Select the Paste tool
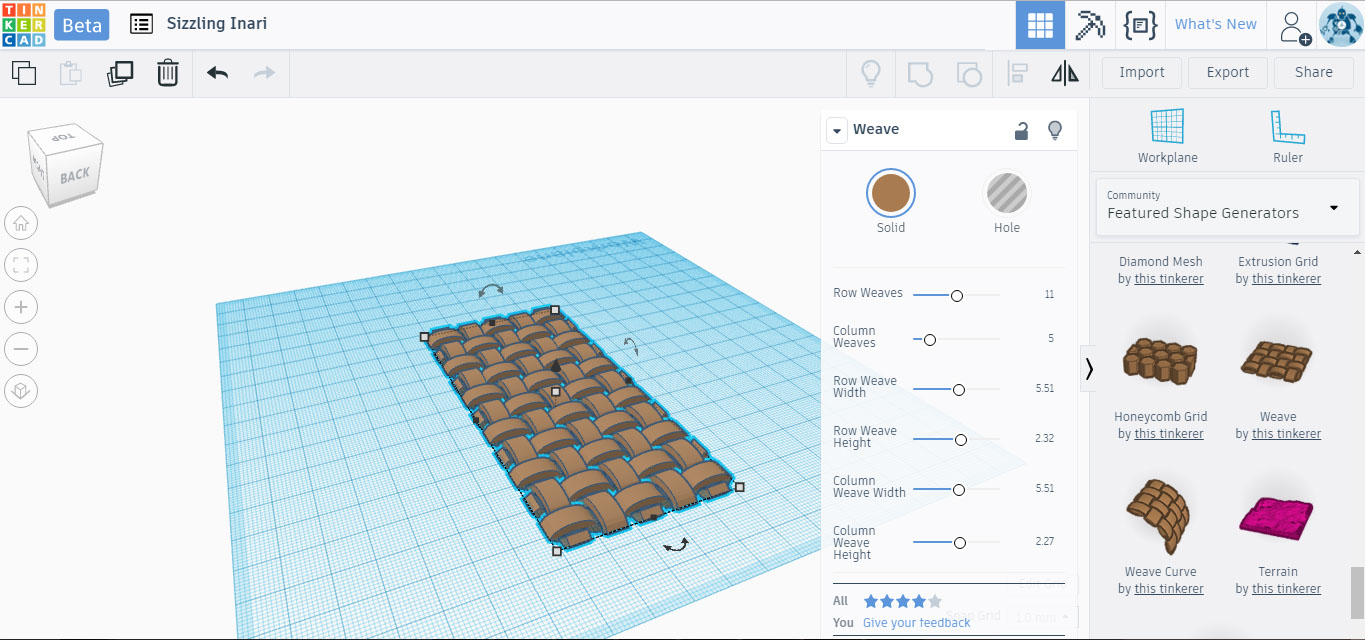The image size is (1365, 640). 71,73
